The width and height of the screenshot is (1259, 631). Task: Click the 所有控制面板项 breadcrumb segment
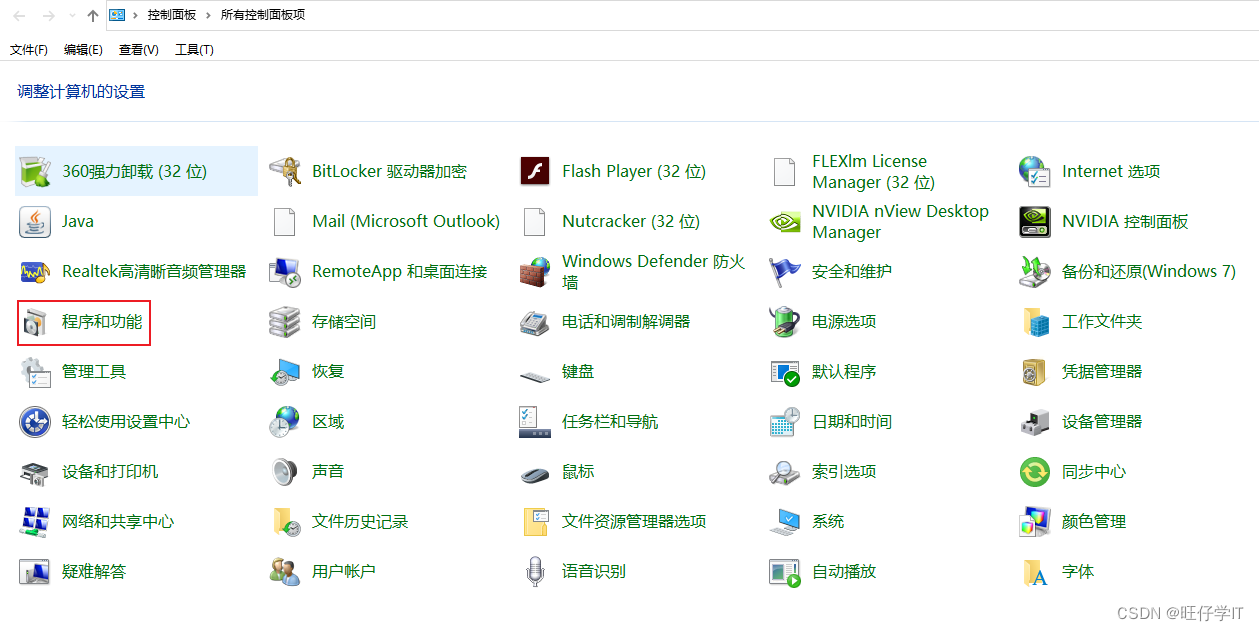coord(263,15)
